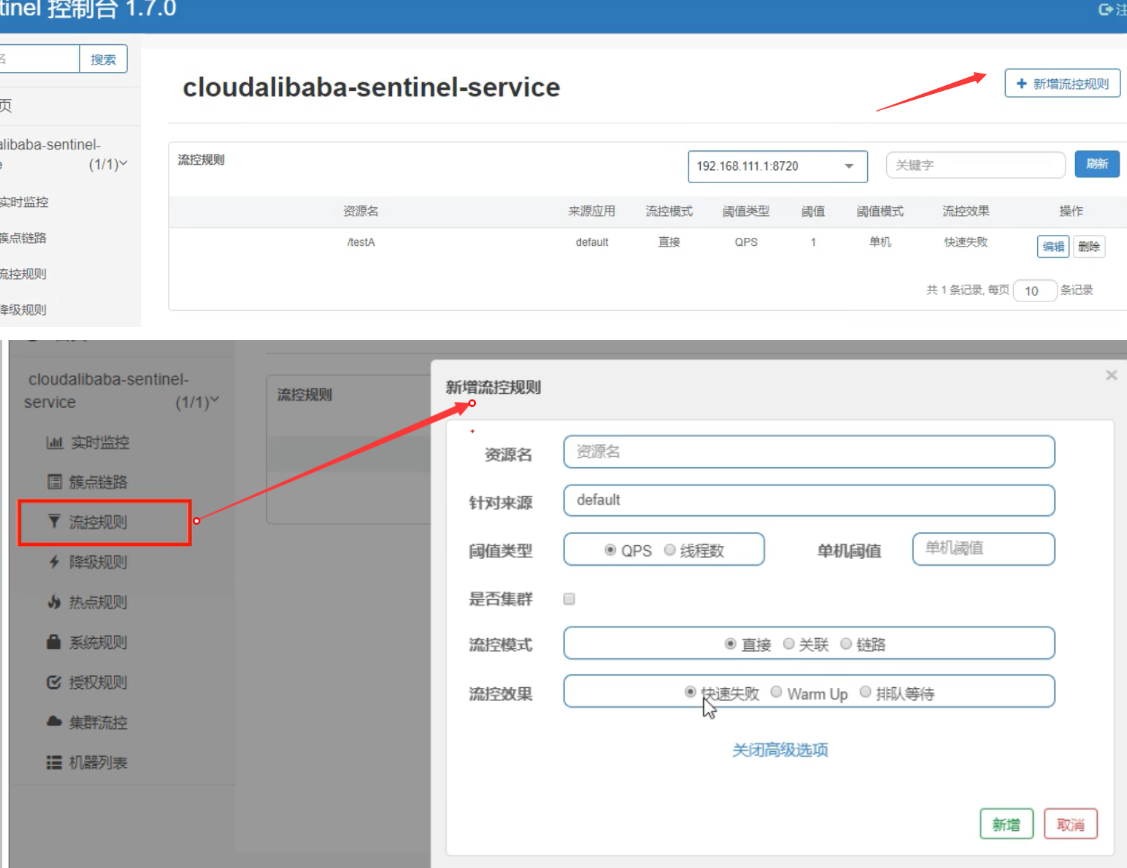1127x868 pixels.
Task: Select the Warm Up effect radio
Action: (776, 692)
